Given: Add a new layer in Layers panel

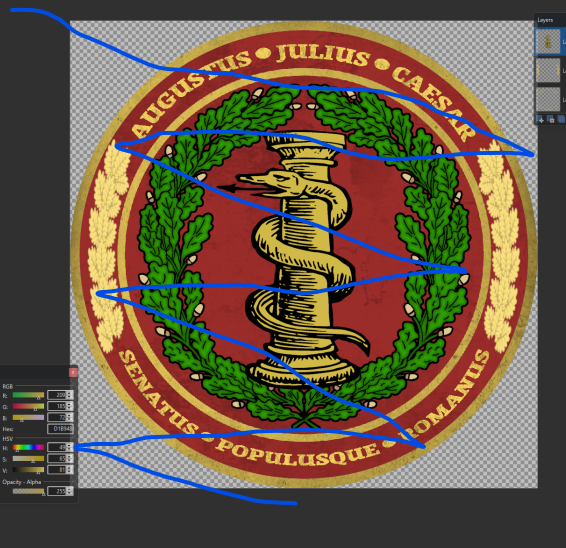Looking at the screenshot, I should 540,119.
